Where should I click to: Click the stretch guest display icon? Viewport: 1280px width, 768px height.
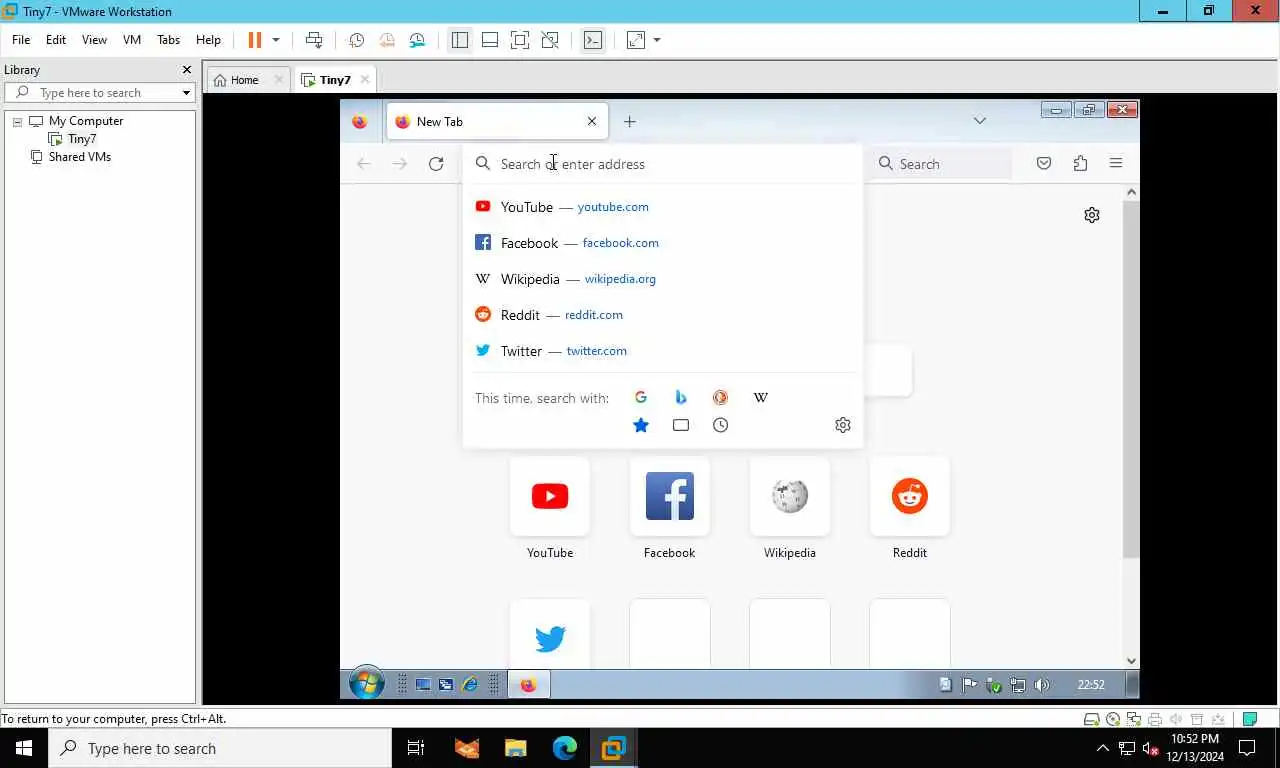[636, 40]
